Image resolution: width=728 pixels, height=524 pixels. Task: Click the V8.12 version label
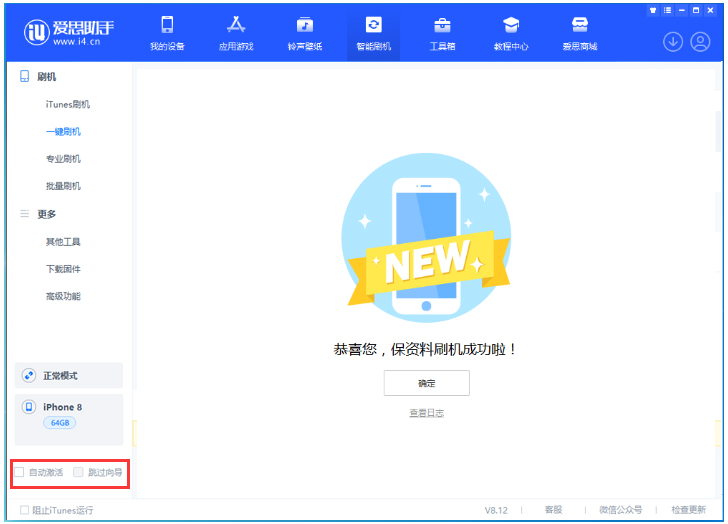tap(496, 510)
